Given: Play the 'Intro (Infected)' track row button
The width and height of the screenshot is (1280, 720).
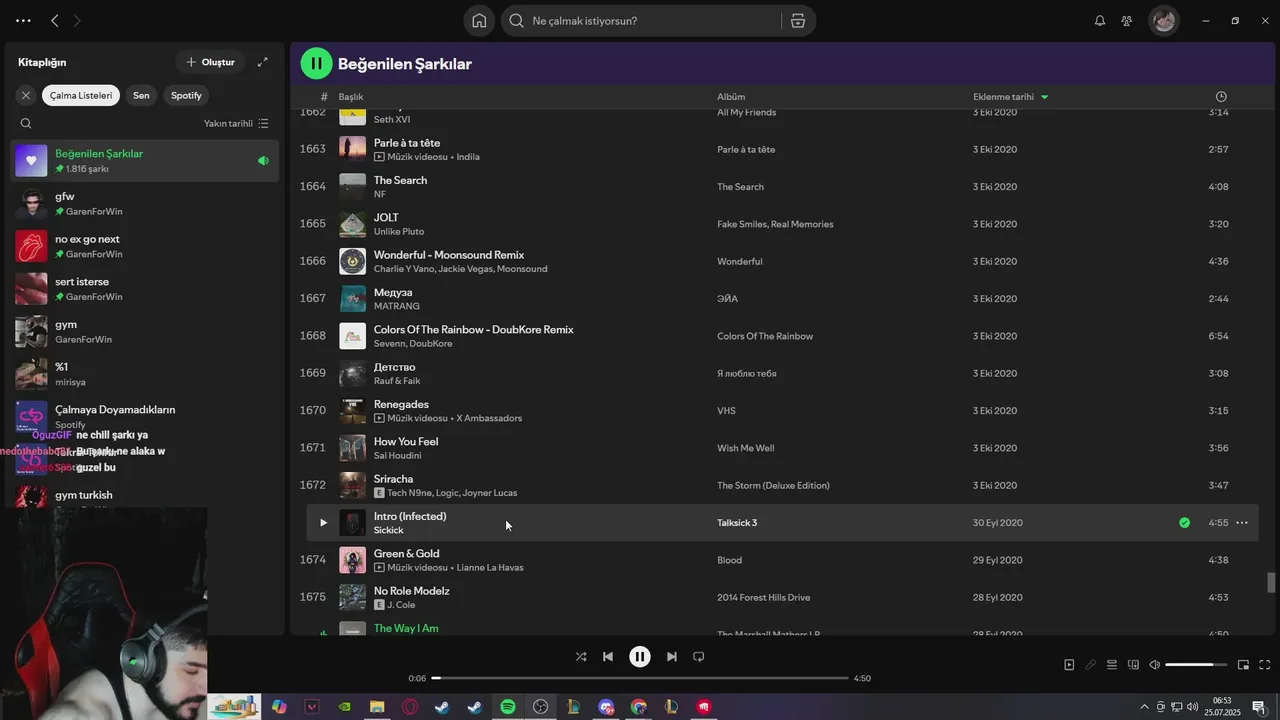Looking at the screenshot, I should (x=323, y=522).
